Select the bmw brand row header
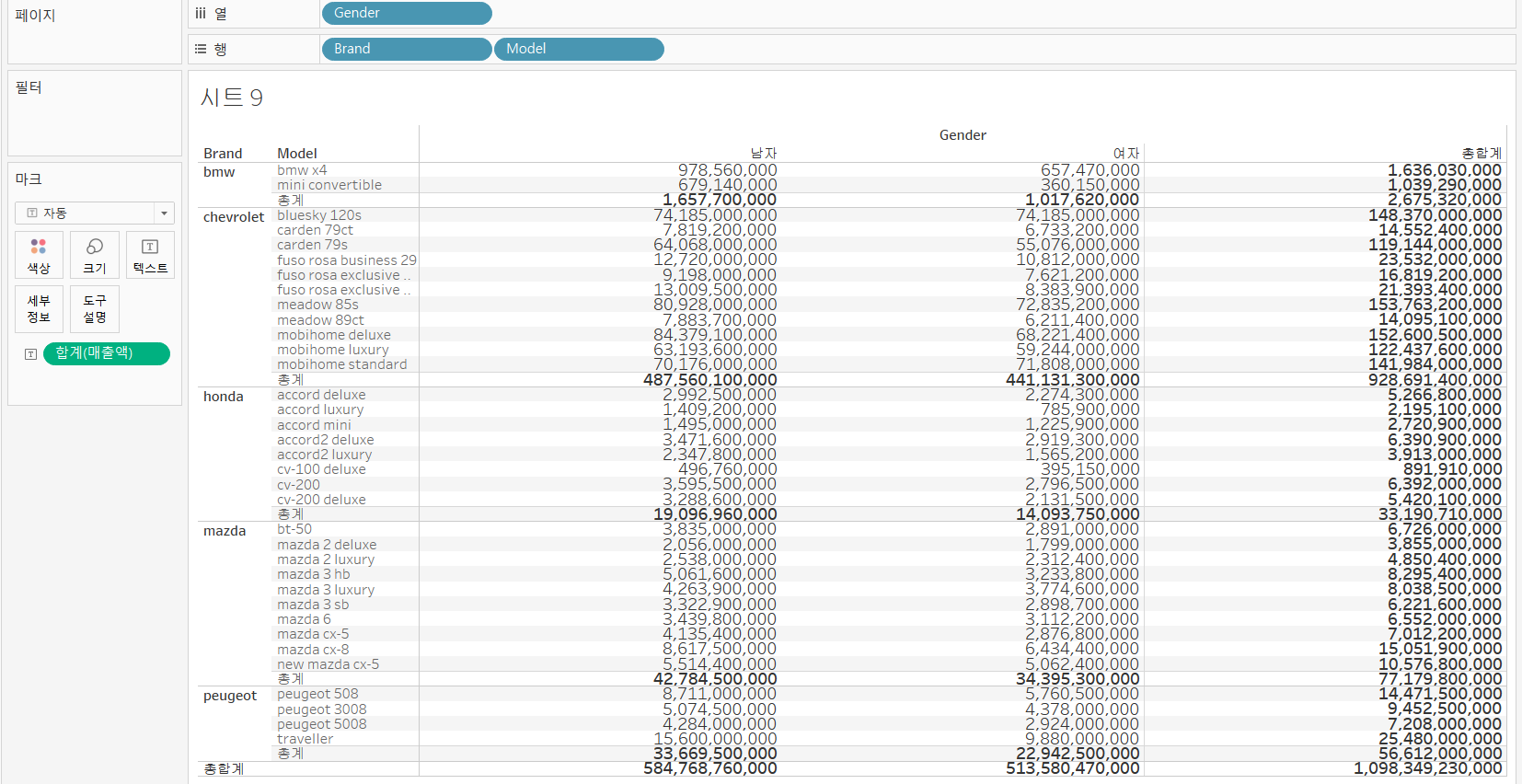 [x=219, y=172]
